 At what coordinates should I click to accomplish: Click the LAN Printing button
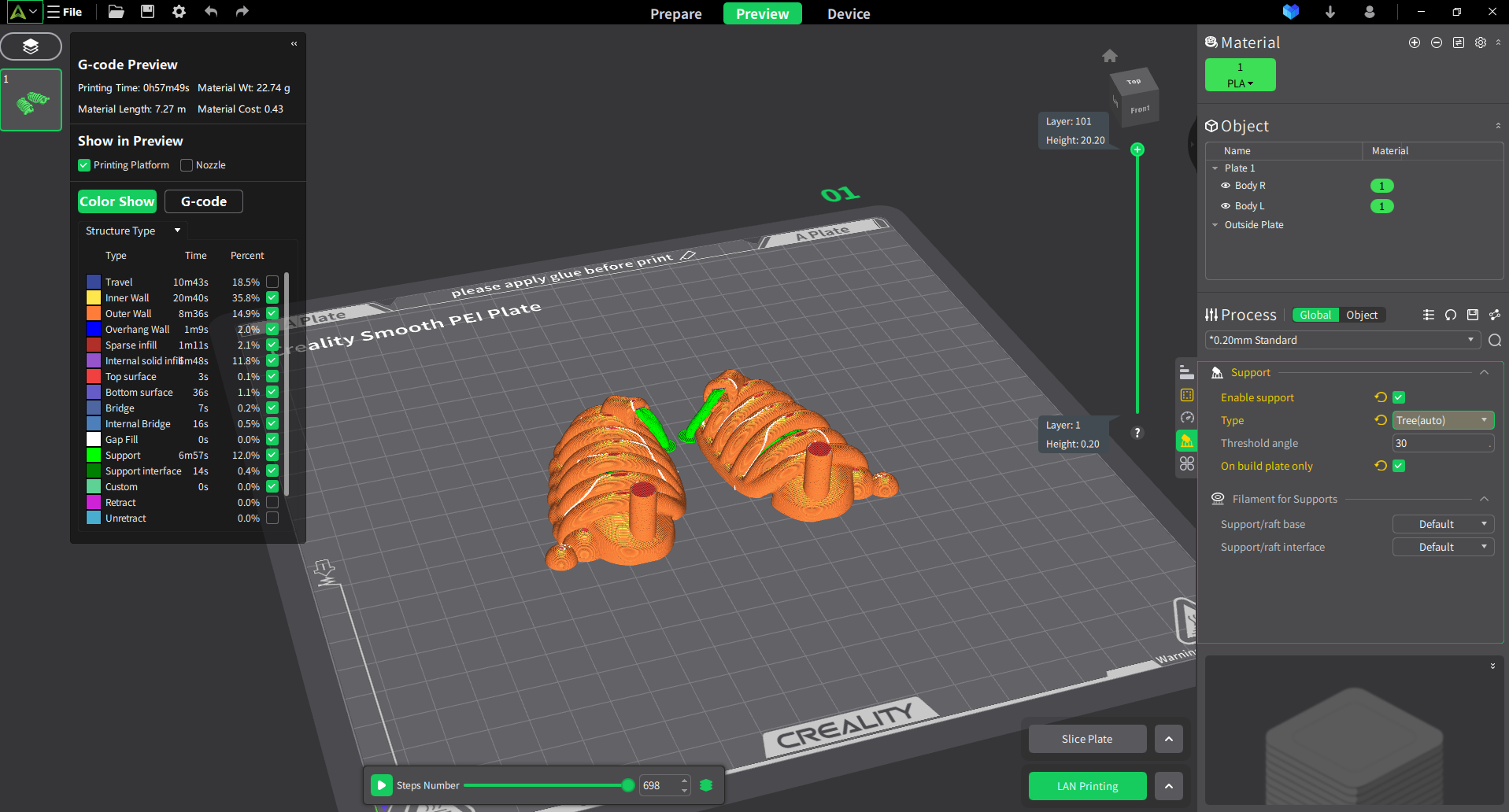pos(1087,785)
